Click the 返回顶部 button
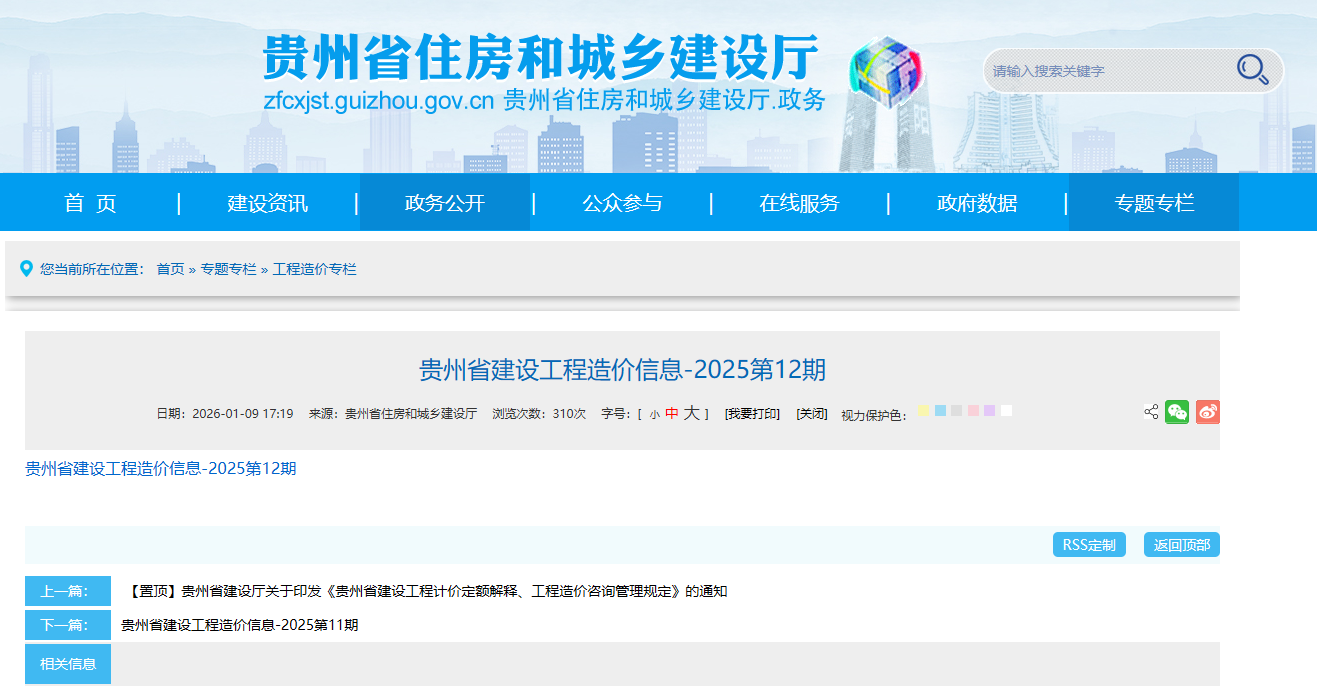 pyautogui.click(x=1181, y=545)
